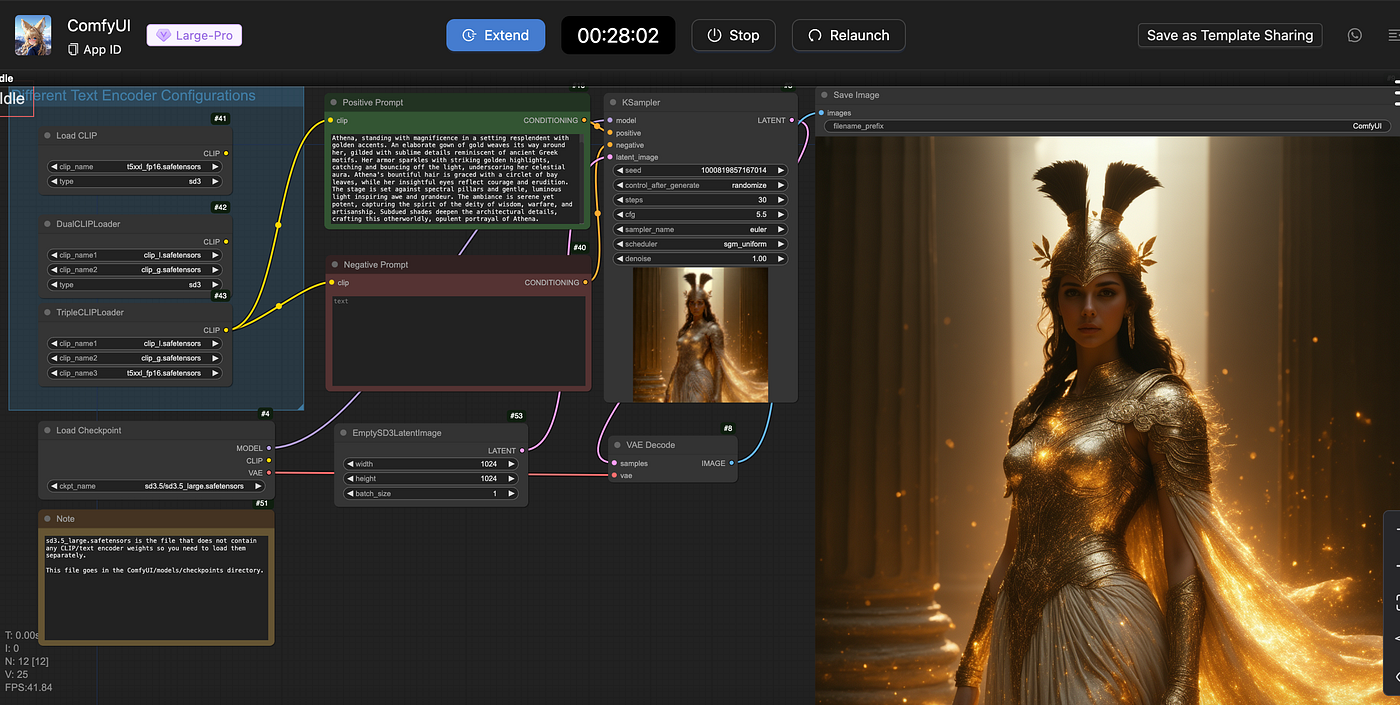Open the scheduler dropdown showing sgm_uniform
The width and height of the screenshot is (1400, 705).
click(x=700, y=244)
